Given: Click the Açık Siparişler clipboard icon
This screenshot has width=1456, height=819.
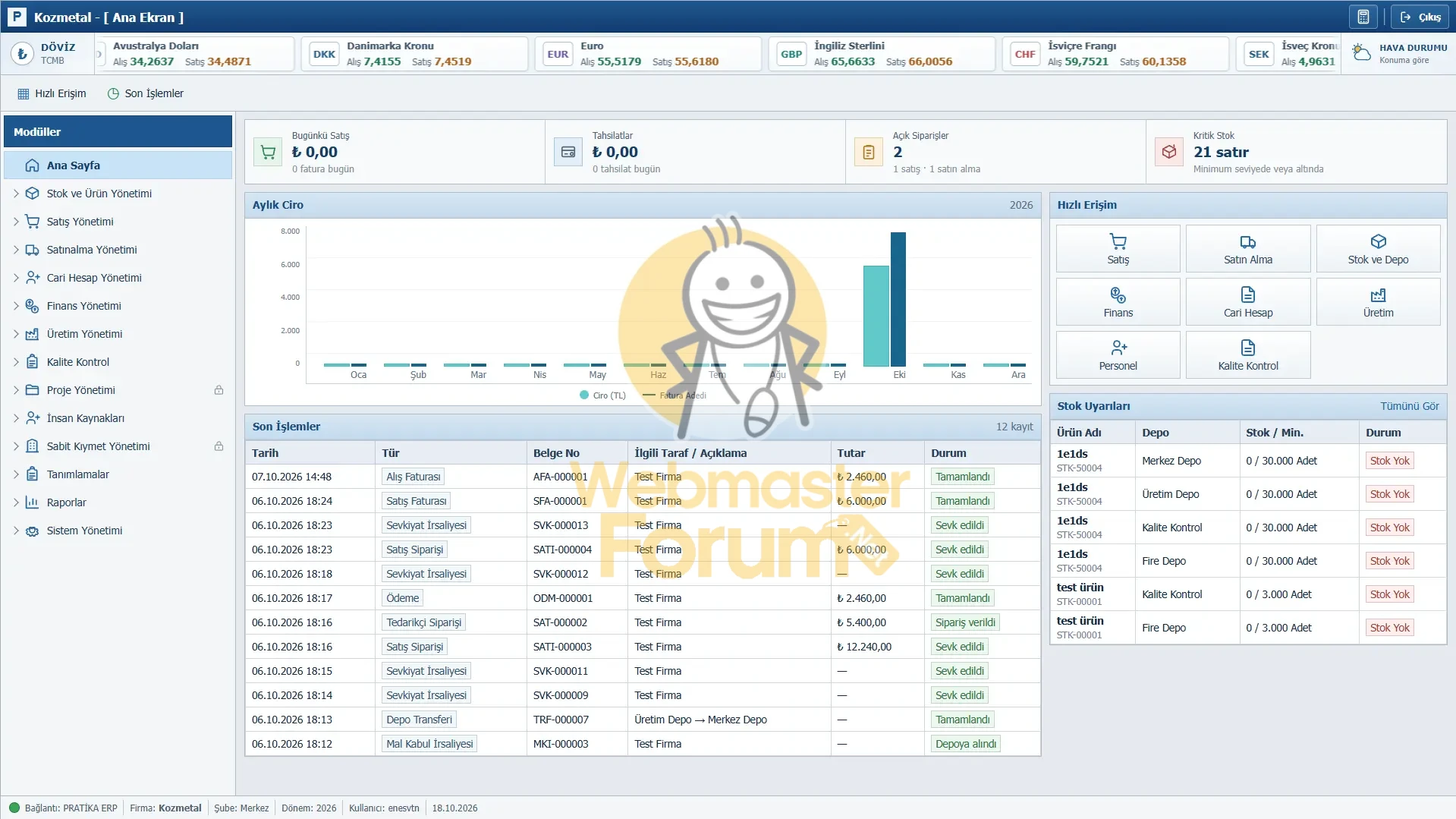Looking at the screenshot, I should click(x=869, y=152).
